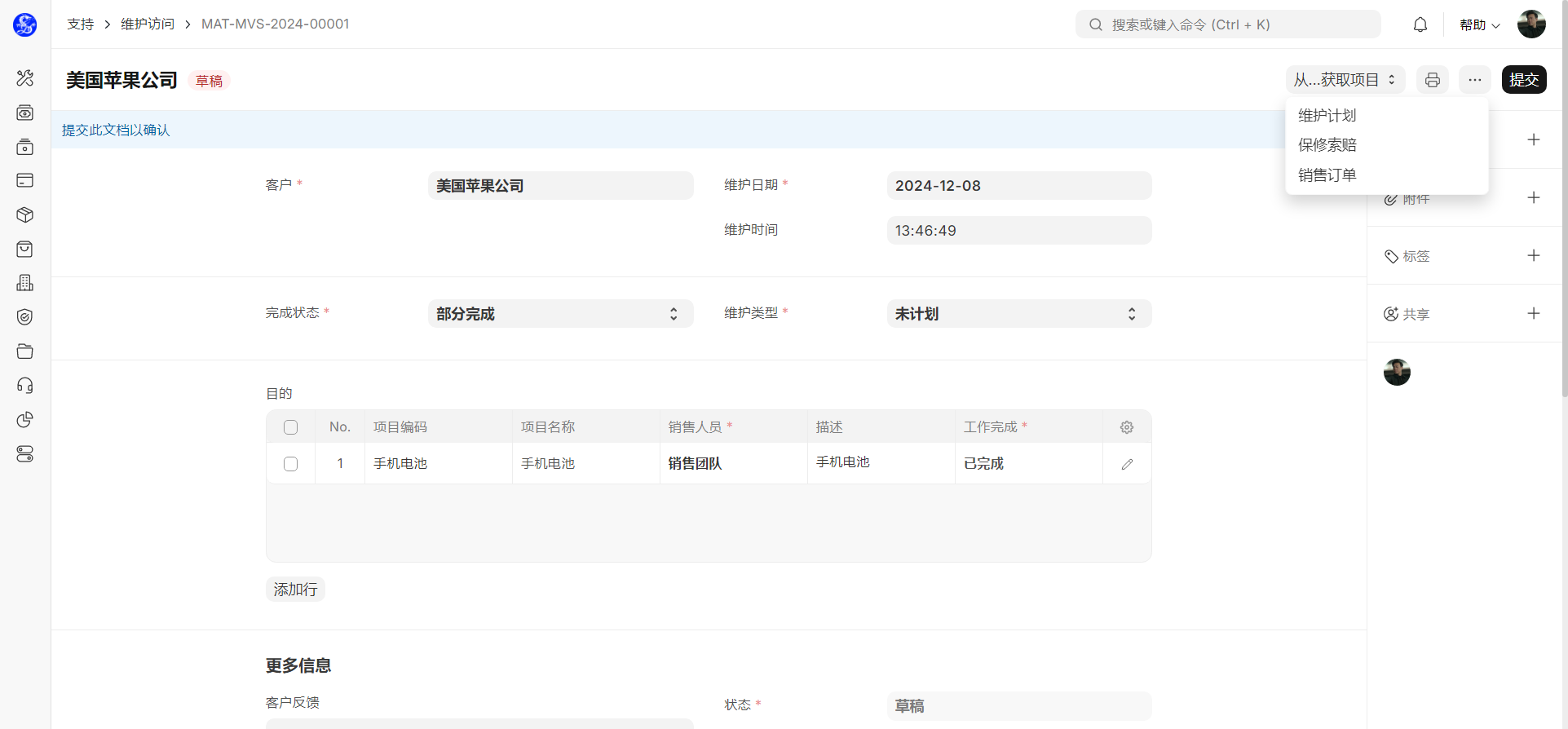Open the shopping bag sidebar icon
This screenshot has width=1568, height=729.
click(25, 250)
